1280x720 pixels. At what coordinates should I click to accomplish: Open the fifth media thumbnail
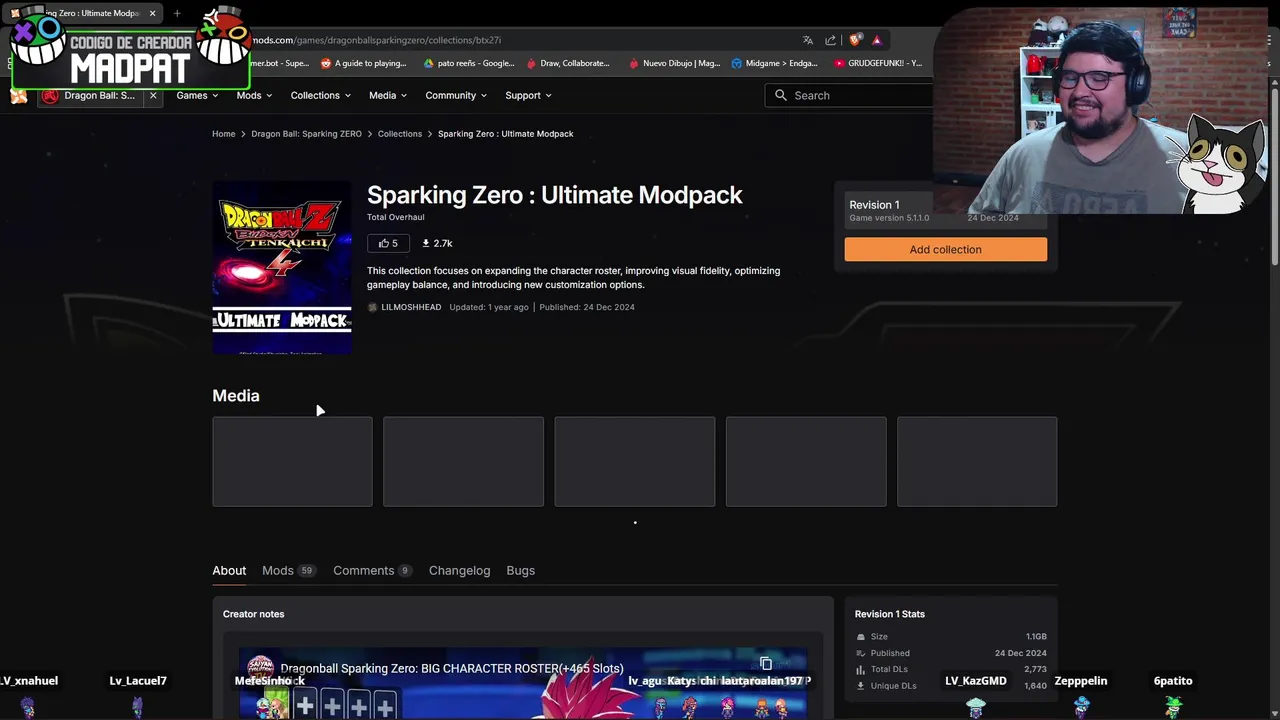(x=977, y=461)
